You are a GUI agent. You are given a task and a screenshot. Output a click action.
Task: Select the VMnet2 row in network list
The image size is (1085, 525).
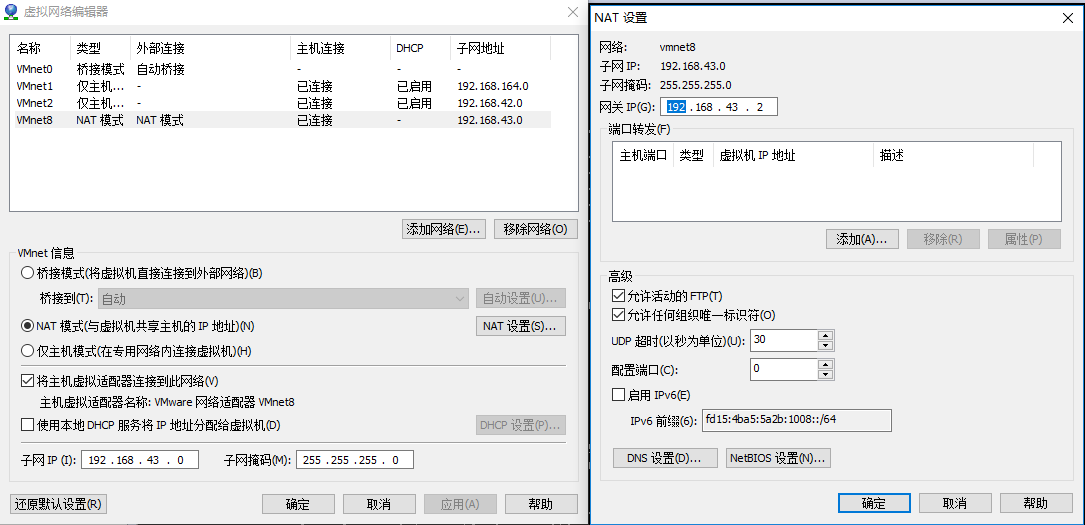(x=282, y=103)
